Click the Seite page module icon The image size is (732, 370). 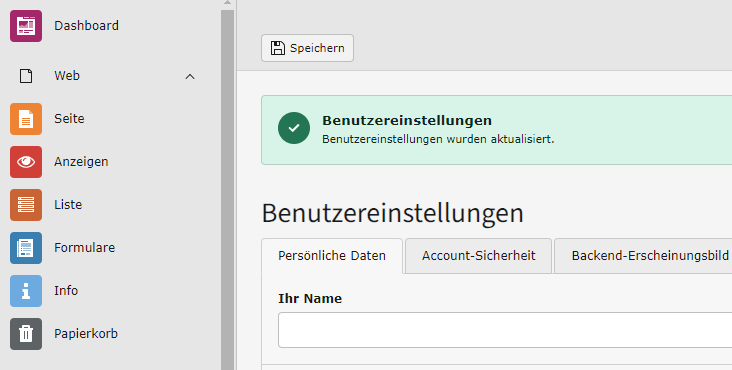pyautogui.click(x=26, y=119)
